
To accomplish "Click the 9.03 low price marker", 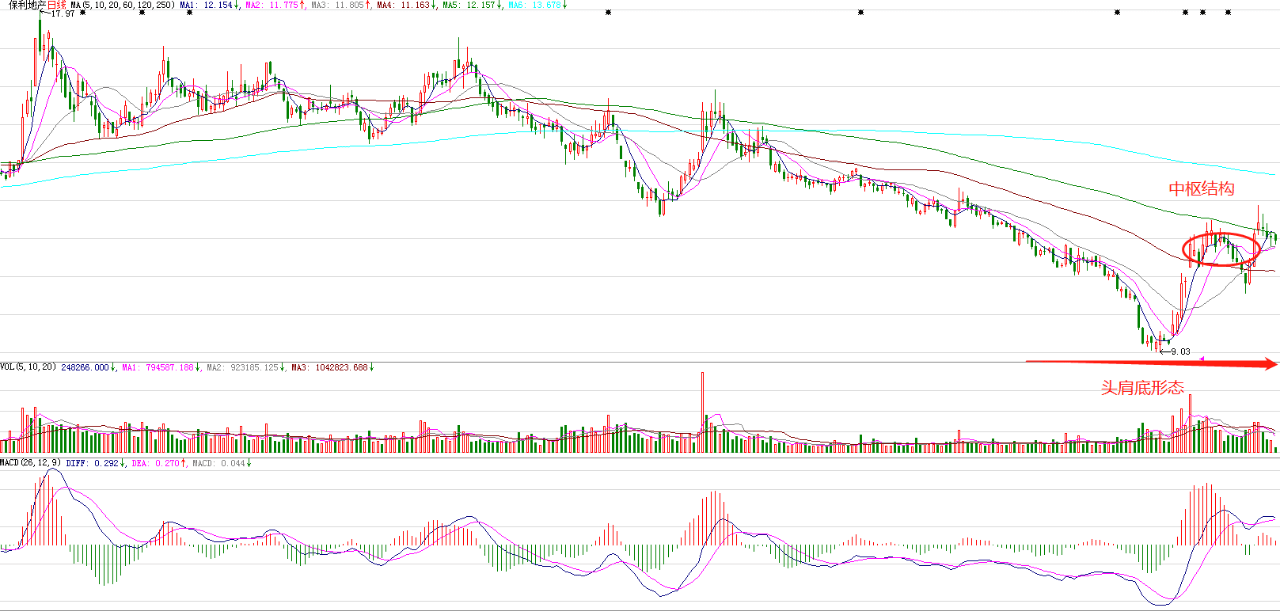I will 1180,351.
